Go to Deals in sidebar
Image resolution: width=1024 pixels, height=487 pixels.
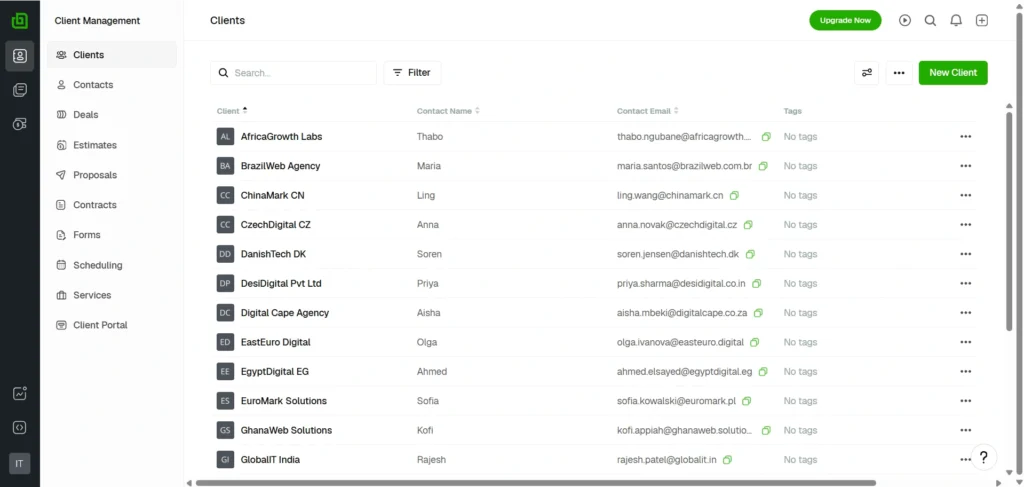coord(86,115)
